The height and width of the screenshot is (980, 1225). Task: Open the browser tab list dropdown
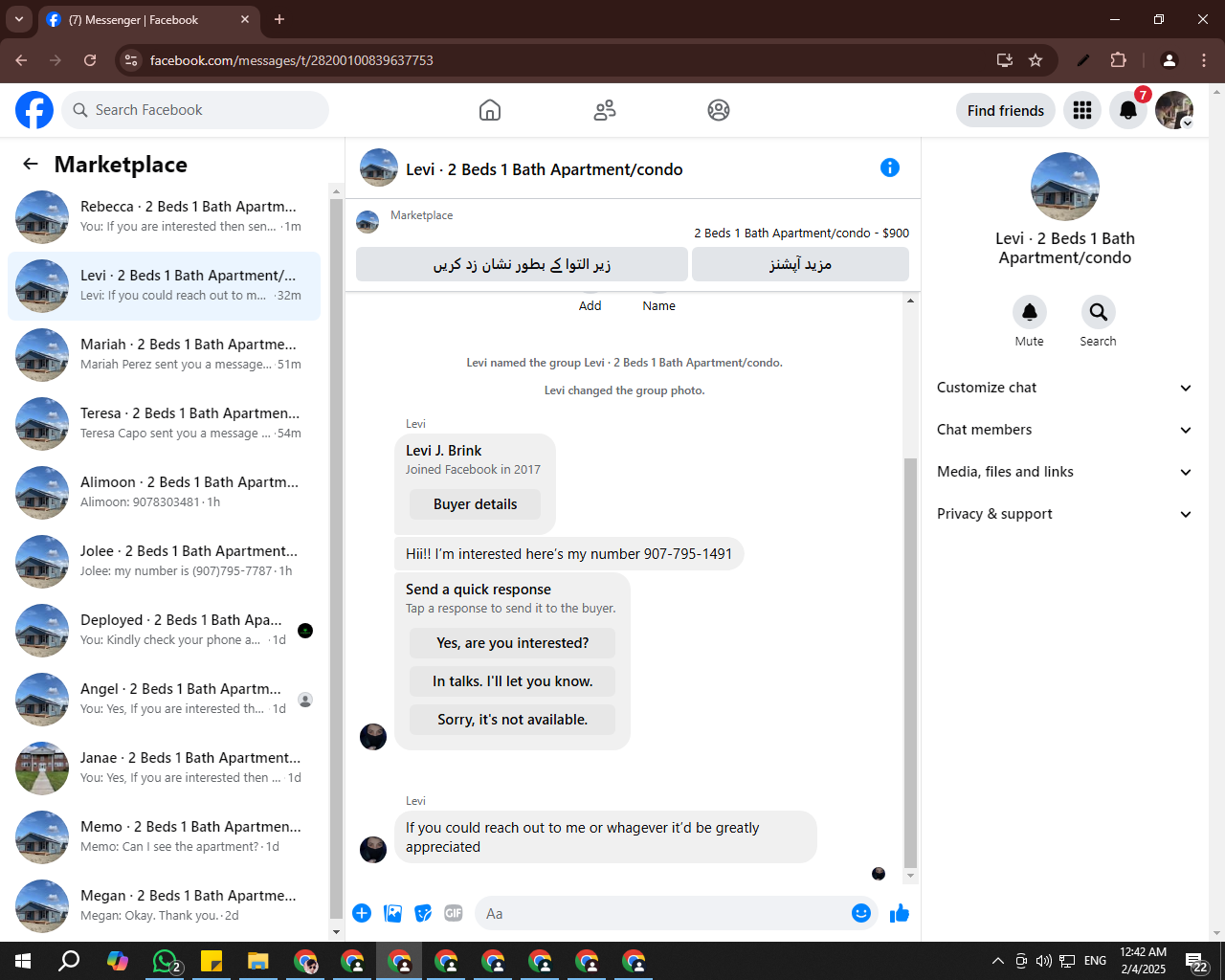[x=19, y=19]
